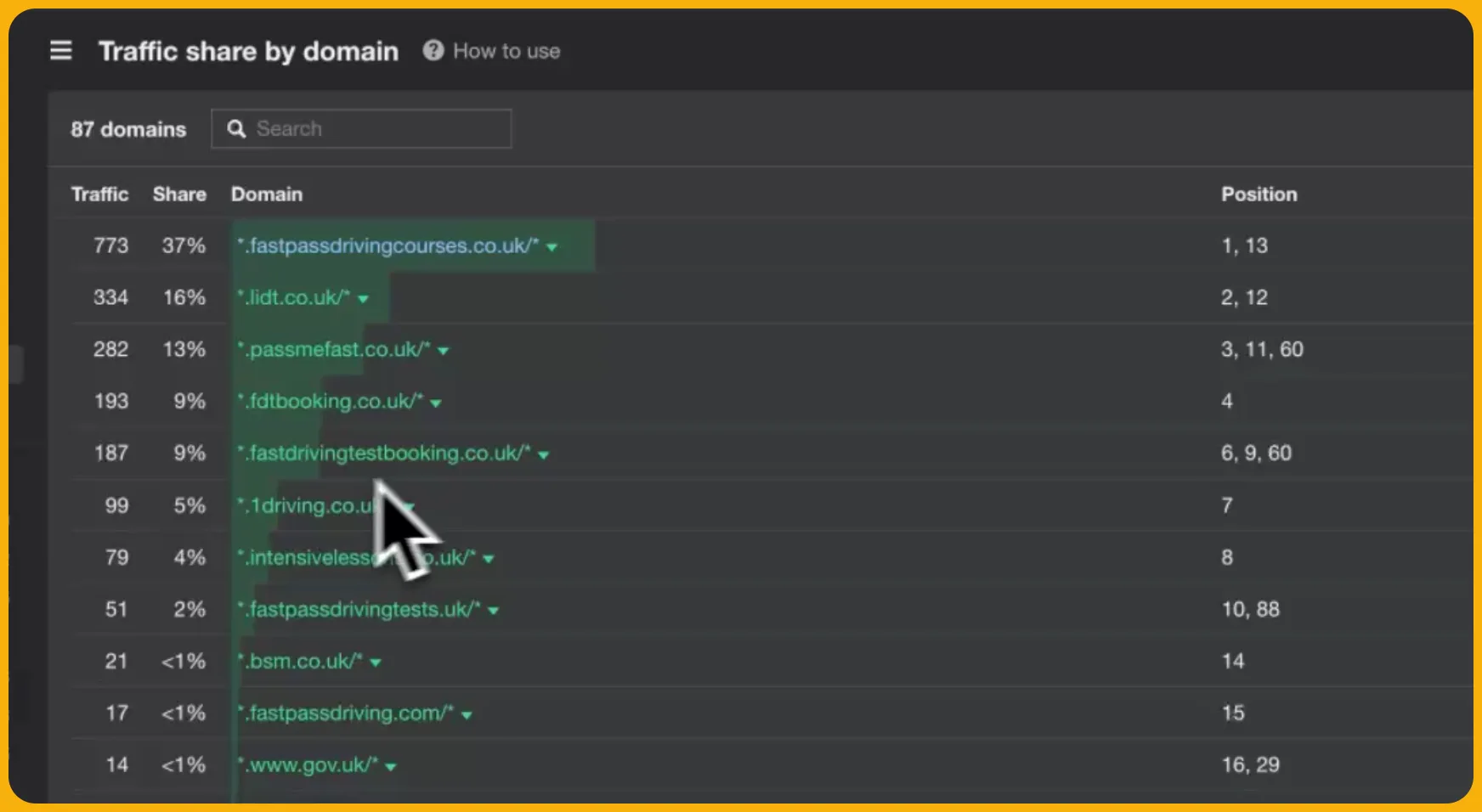This screenshot has width=1482, height=812.
Task: Expand the www.gov.uk dropdown arrow
Action: 390,766
